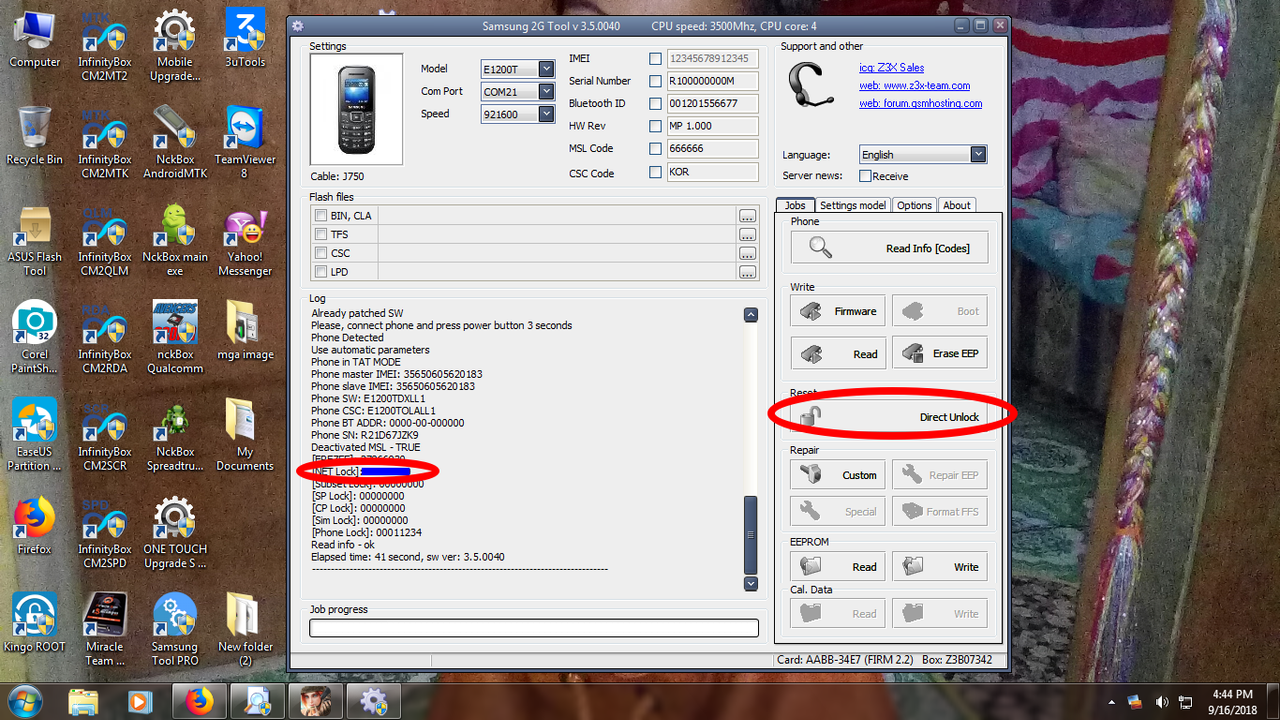Viewport: 1280px width, 720px height.
Task: Click Read Info [Codes] button
Action: (889, 248)
